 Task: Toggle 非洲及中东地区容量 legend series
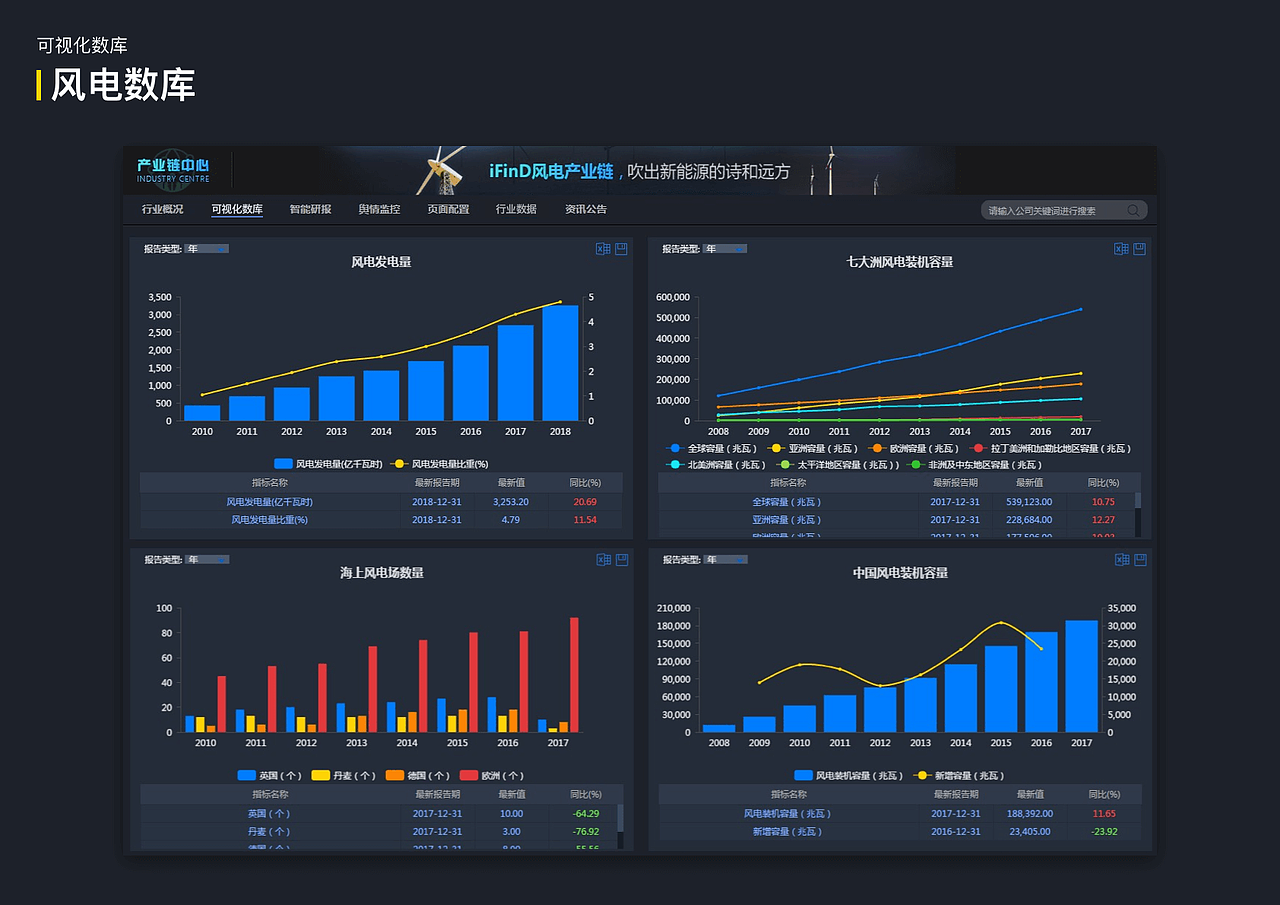coord(975,464)
